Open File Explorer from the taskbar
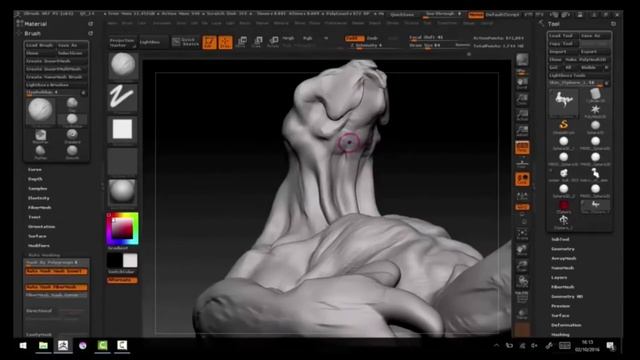 coord(43,346)
